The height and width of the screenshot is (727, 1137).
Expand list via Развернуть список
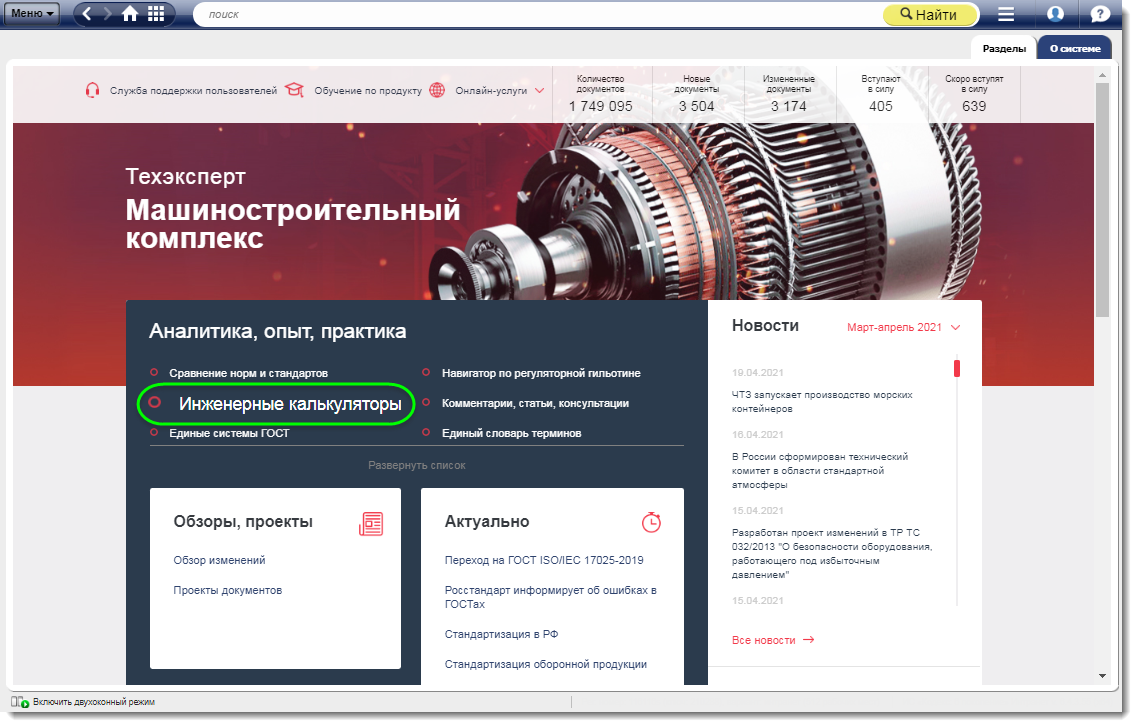(416, 465)
